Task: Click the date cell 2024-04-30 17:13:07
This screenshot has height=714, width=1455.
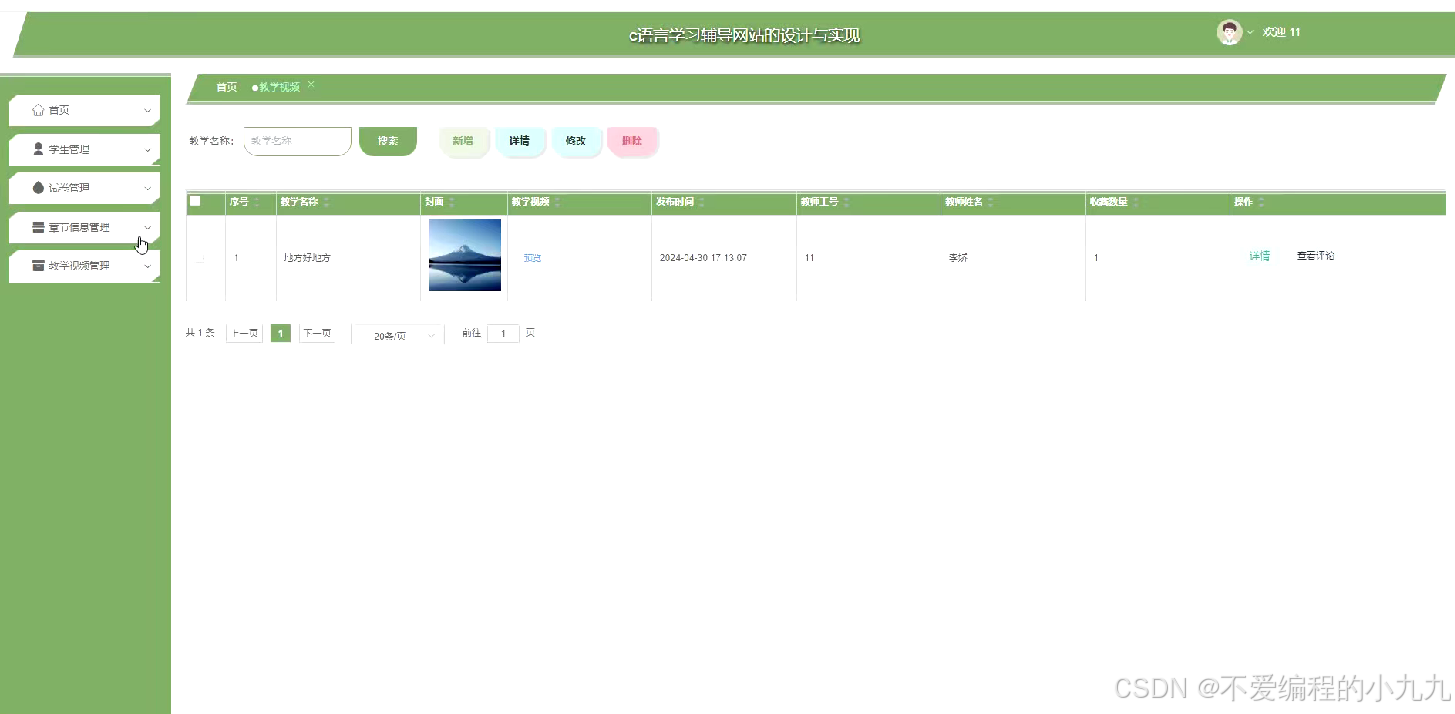Action: 704,258
